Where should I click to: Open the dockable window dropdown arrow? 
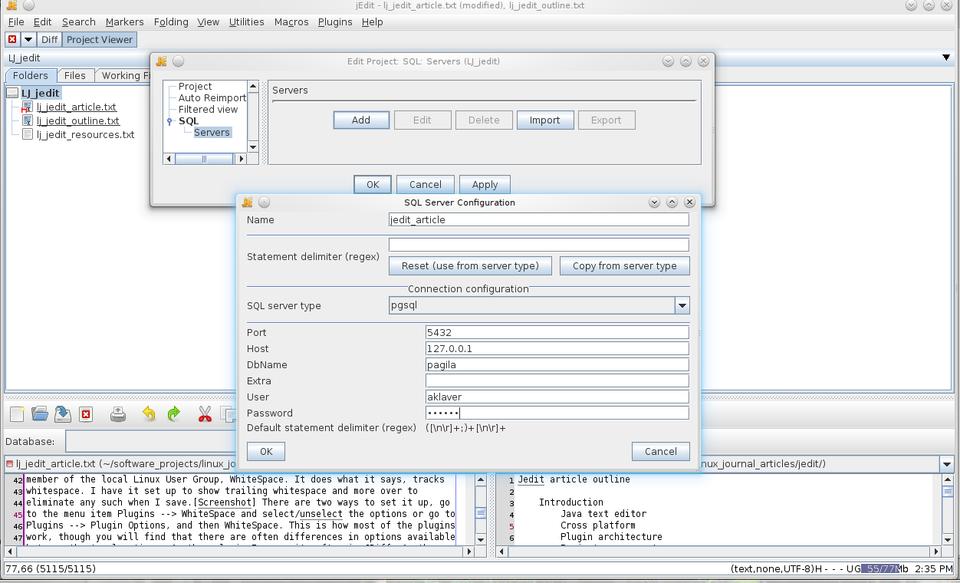[28, 40]
